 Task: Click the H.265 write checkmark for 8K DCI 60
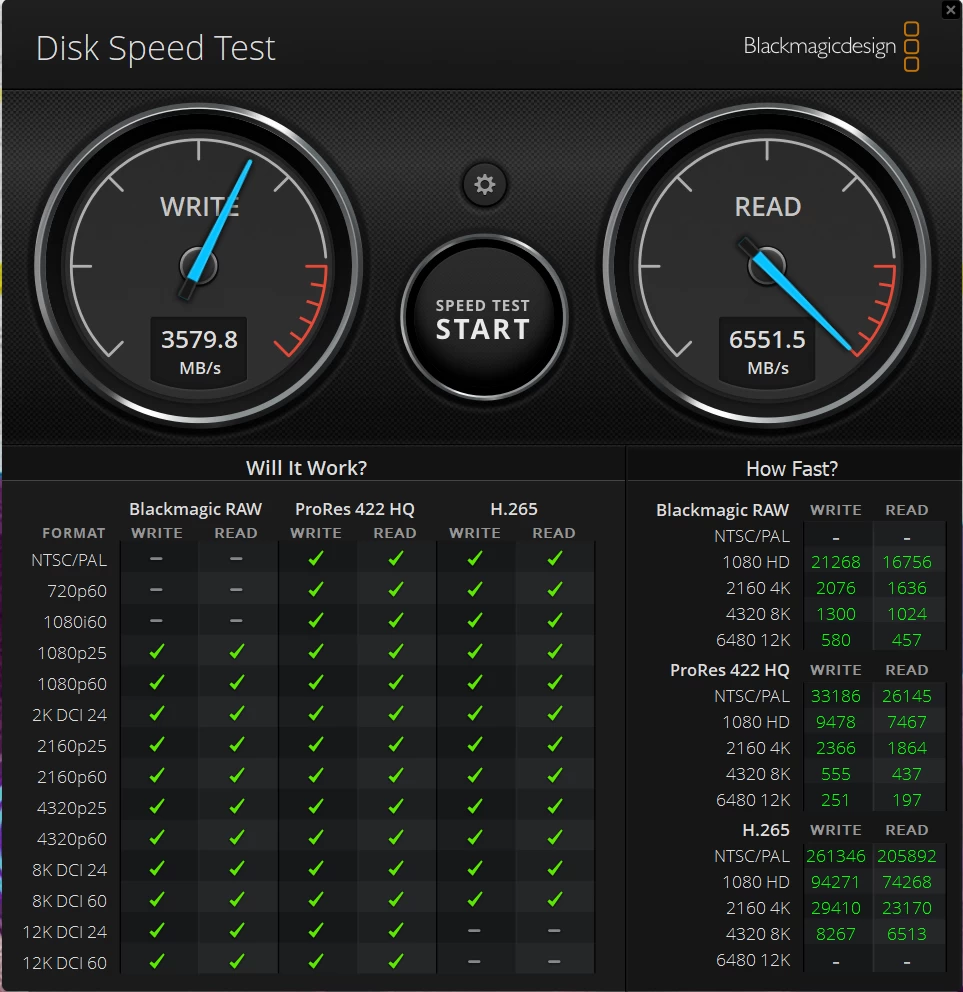(475, 900)
